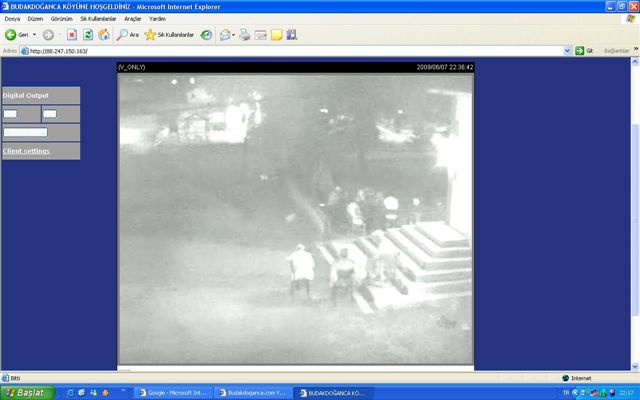Screen dimensions: 640x400
Task: Refresh the page using toolbar icon
Action: [x=88, y=34]
